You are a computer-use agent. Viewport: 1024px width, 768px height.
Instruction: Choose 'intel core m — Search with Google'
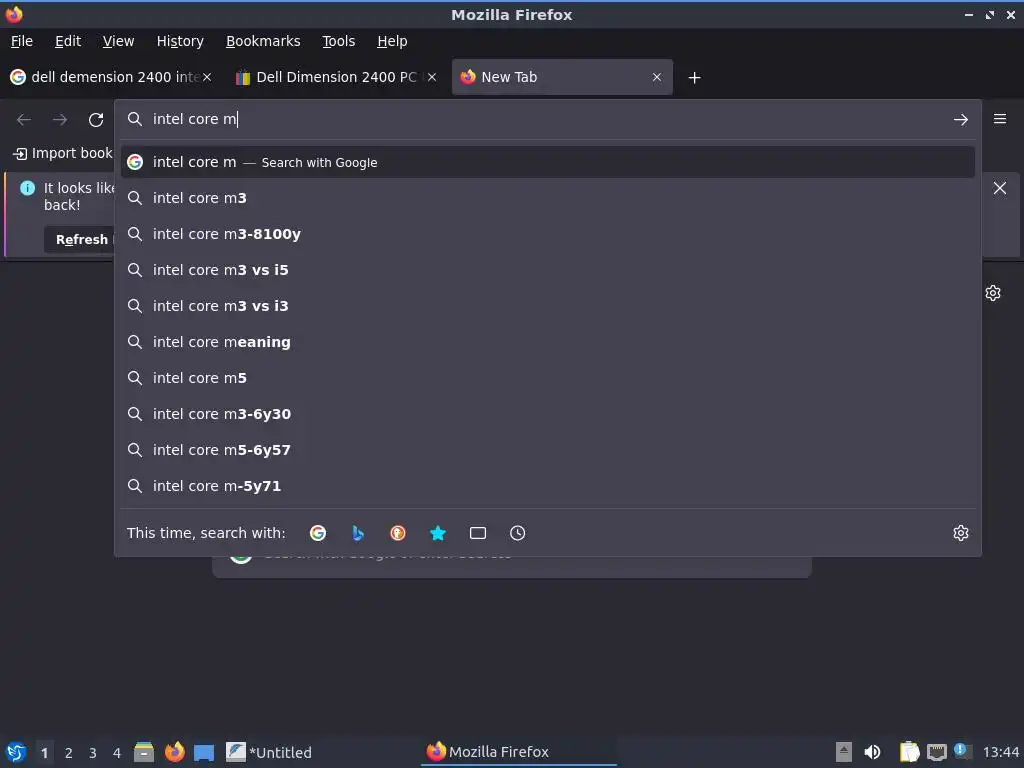click(547, 162)
